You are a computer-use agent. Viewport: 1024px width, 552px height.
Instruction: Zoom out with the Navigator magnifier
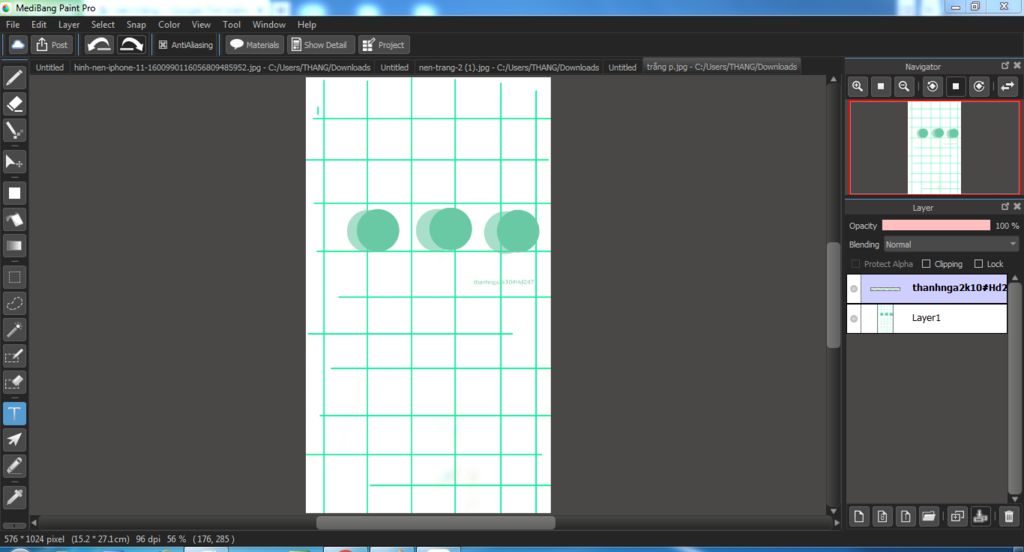[904, 86]
